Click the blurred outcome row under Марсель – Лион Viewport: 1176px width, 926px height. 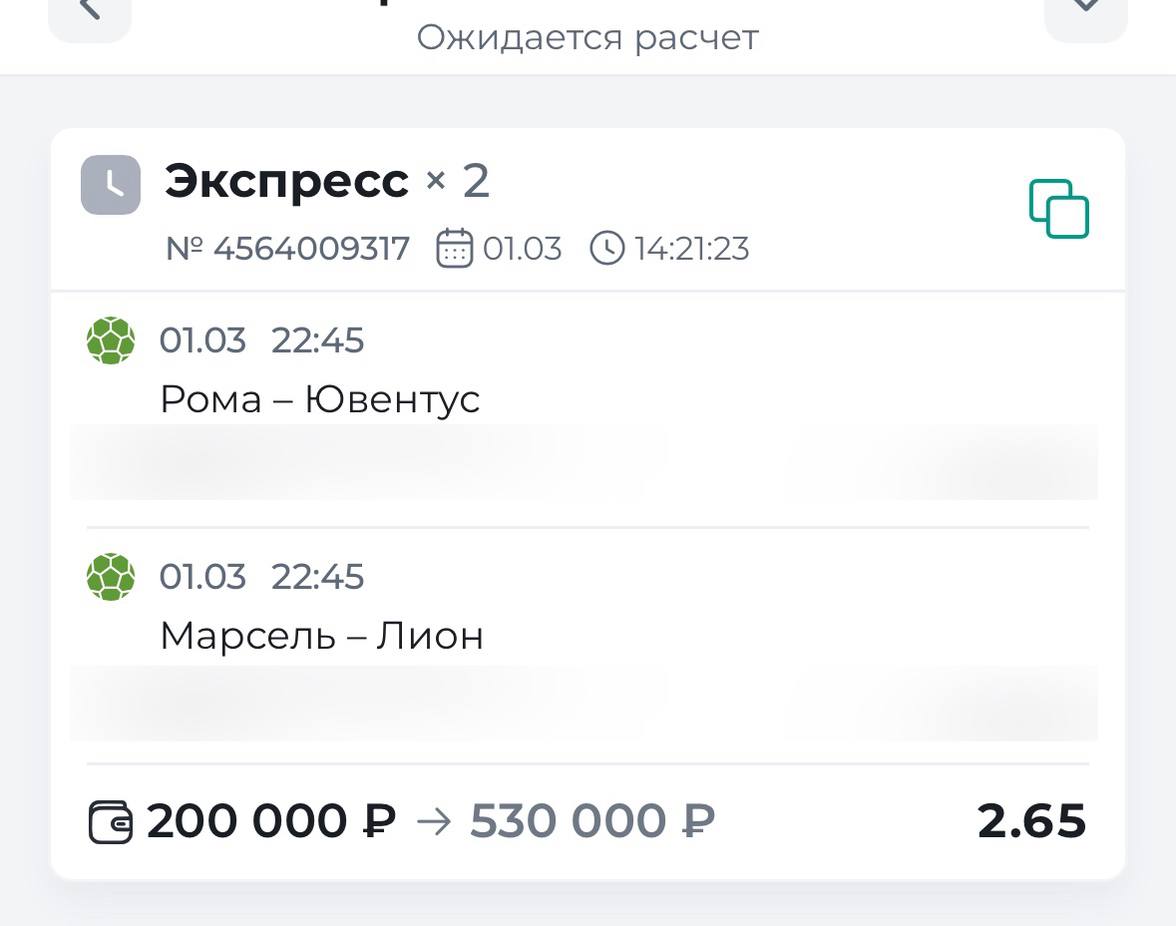click(583, 703)
